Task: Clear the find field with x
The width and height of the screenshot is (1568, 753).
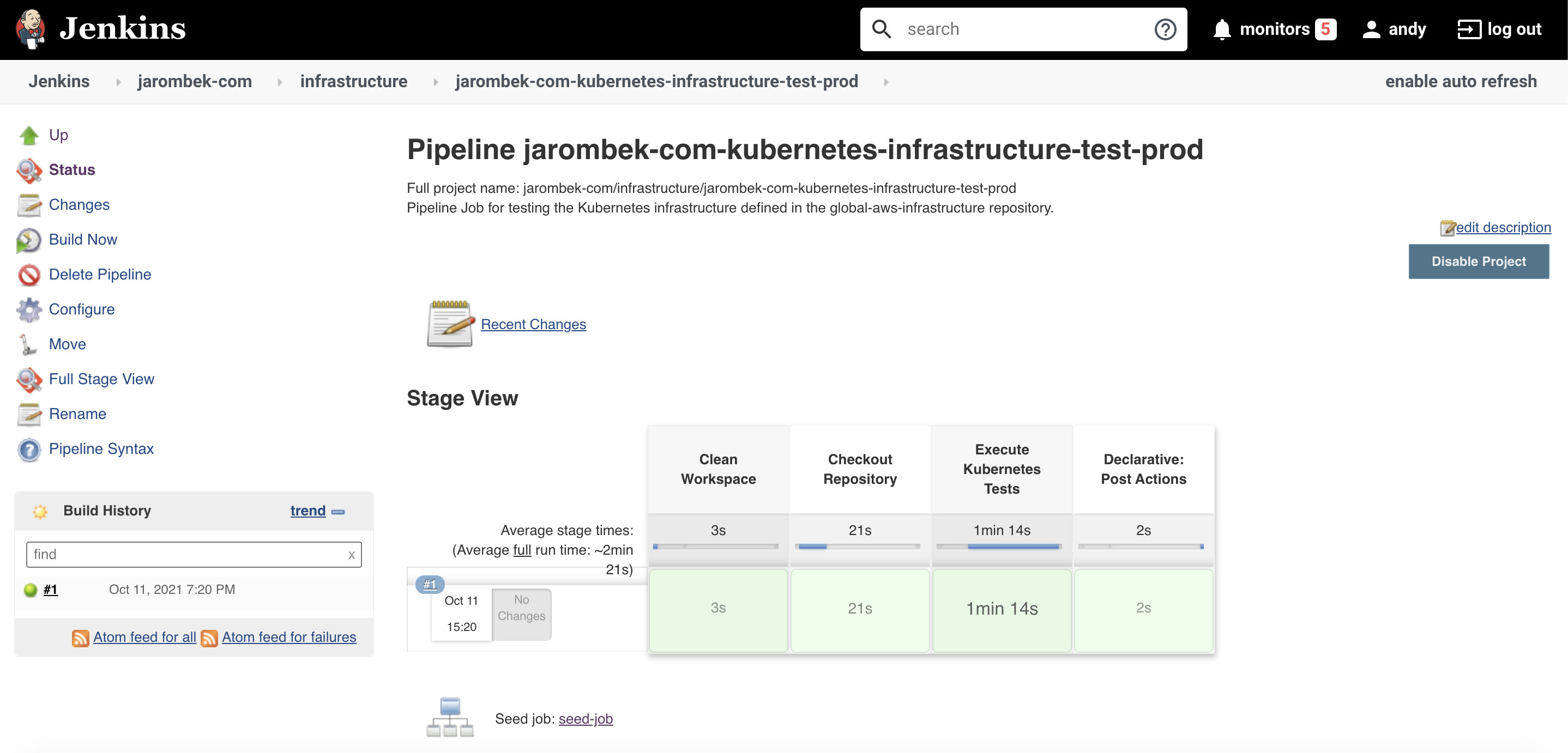Action: point(351,555)
